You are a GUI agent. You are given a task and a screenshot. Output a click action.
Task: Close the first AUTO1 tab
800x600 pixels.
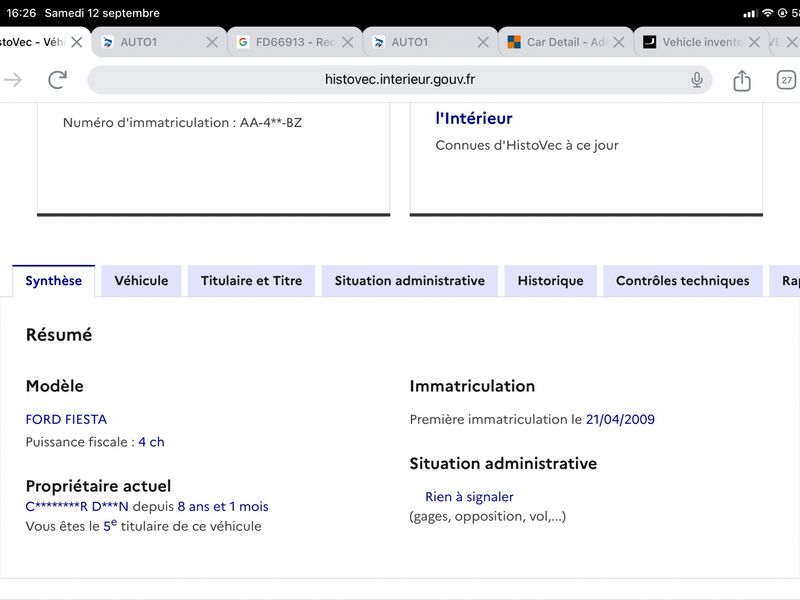[212, 42]
